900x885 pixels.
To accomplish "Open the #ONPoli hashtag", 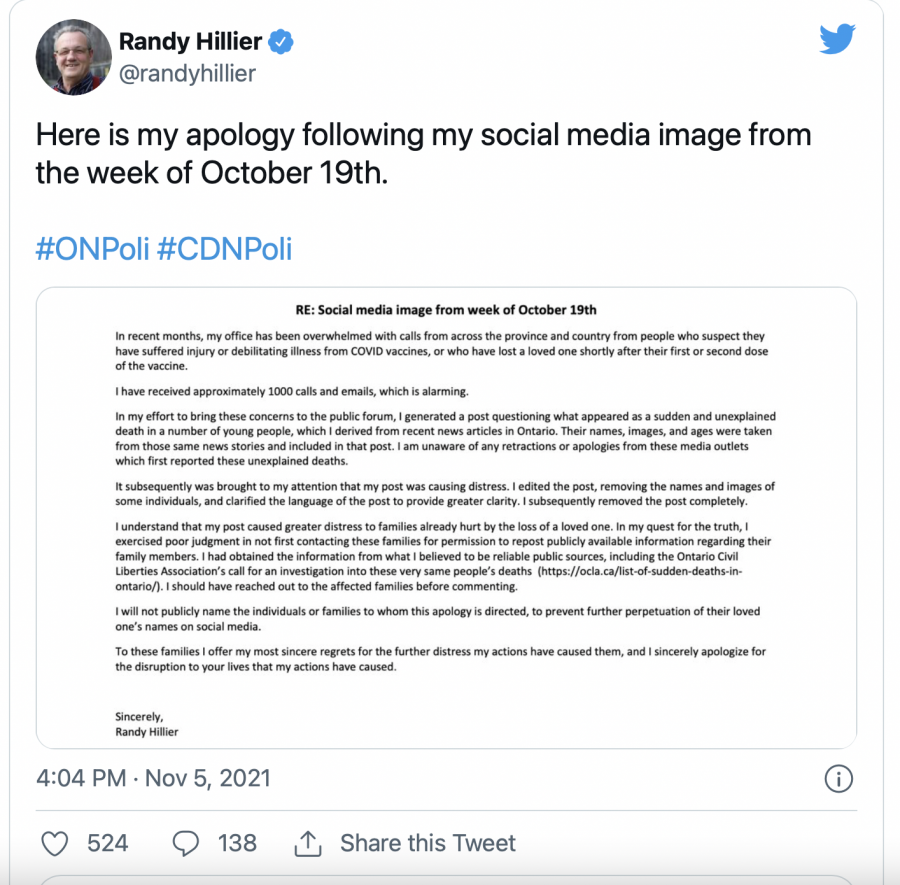I will click(x=92, y=248).
